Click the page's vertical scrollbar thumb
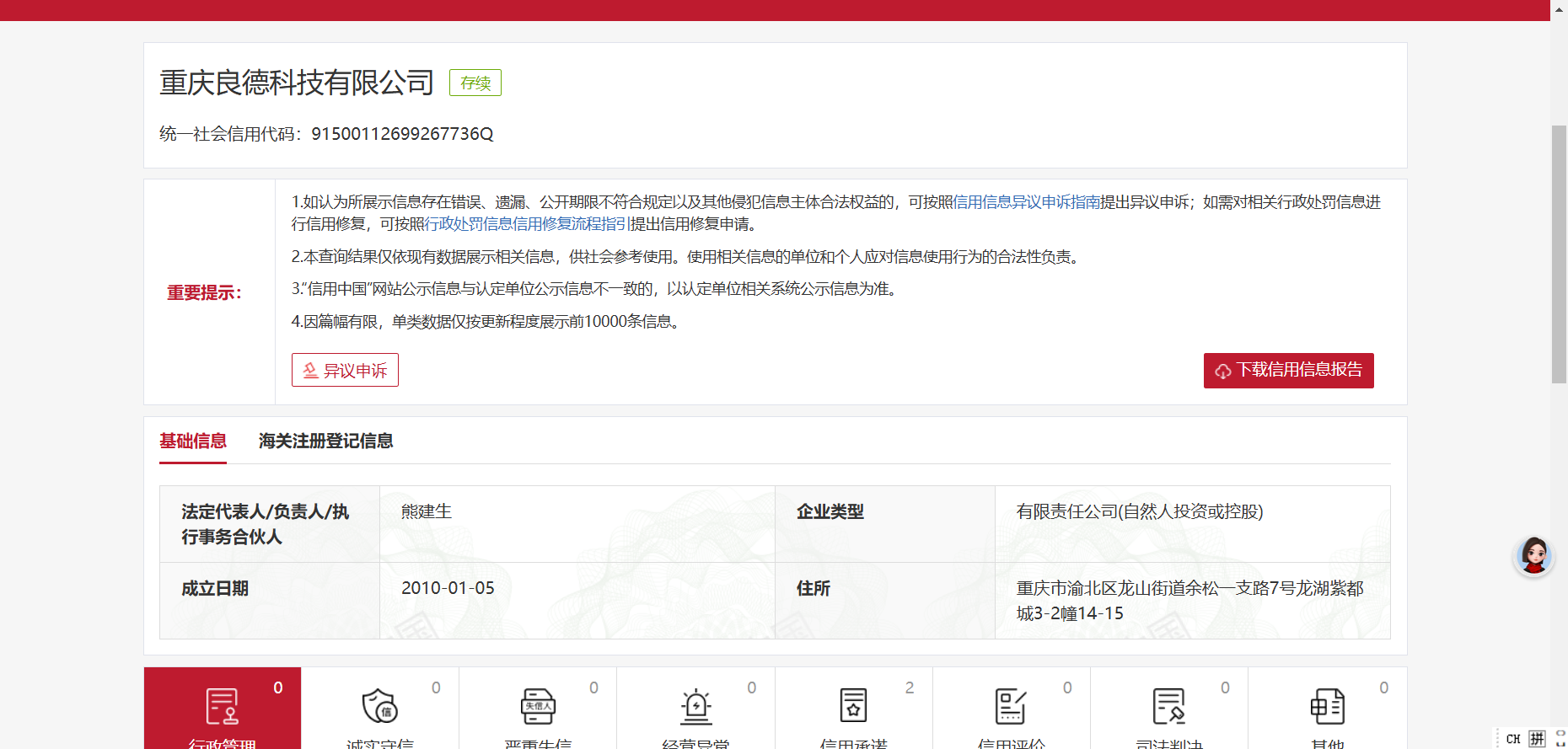Screen dimensions: 1568x749 click(1559, 253)
